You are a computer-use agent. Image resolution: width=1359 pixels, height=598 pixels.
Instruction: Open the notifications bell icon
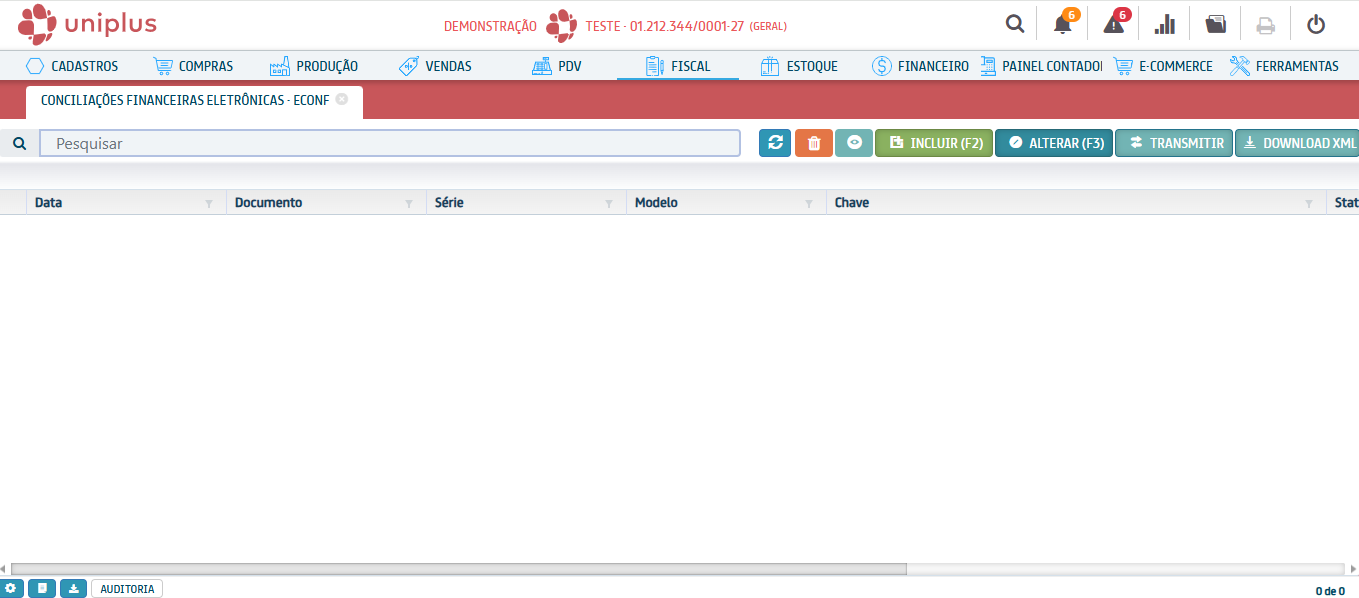click(1063, 25)
